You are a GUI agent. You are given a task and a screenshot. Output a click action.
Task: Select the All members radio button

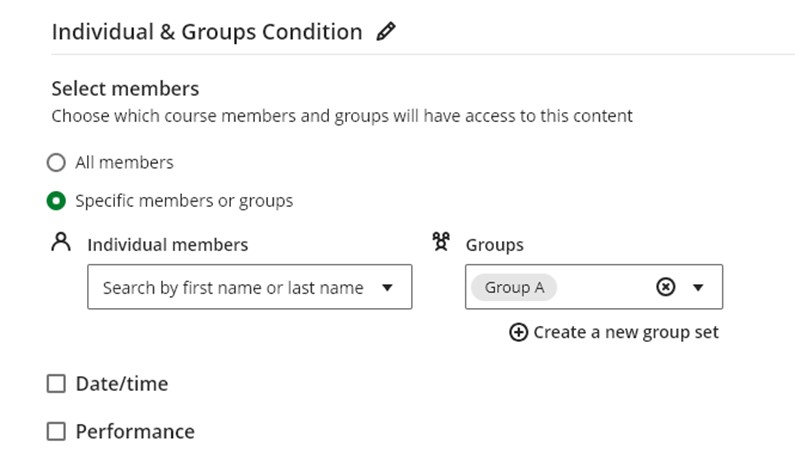click(x=56, y=163)
